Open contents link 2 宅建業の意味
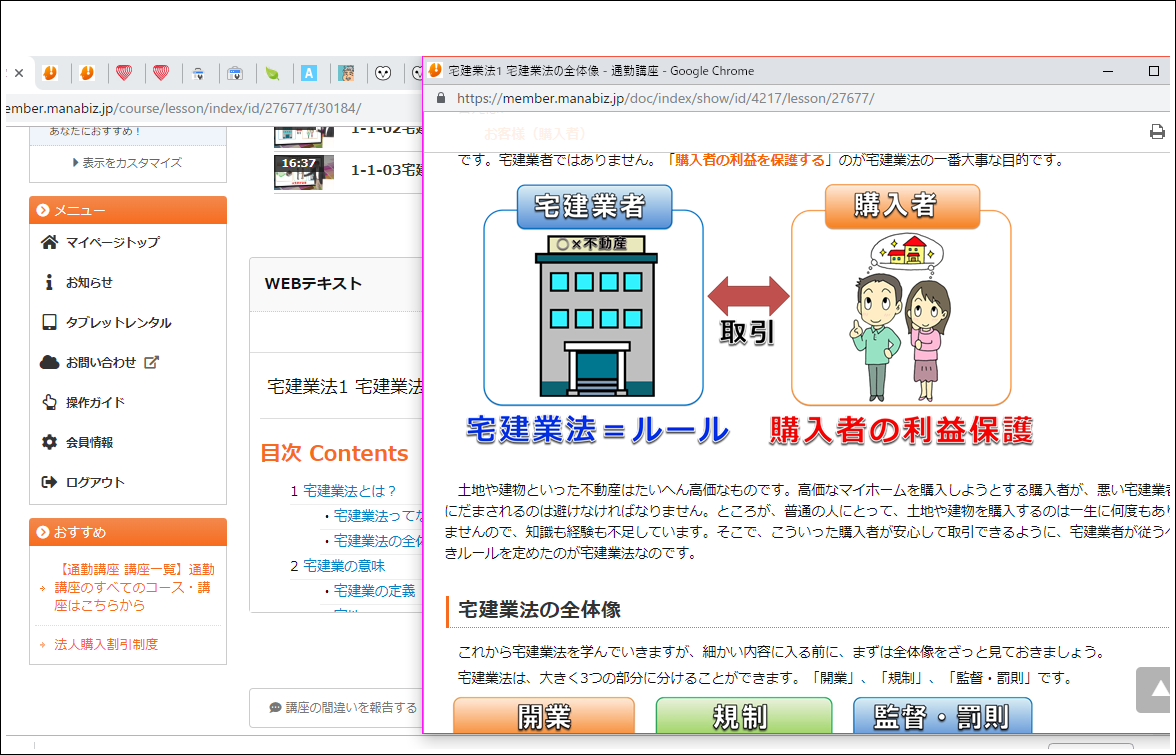 (344, 566)
